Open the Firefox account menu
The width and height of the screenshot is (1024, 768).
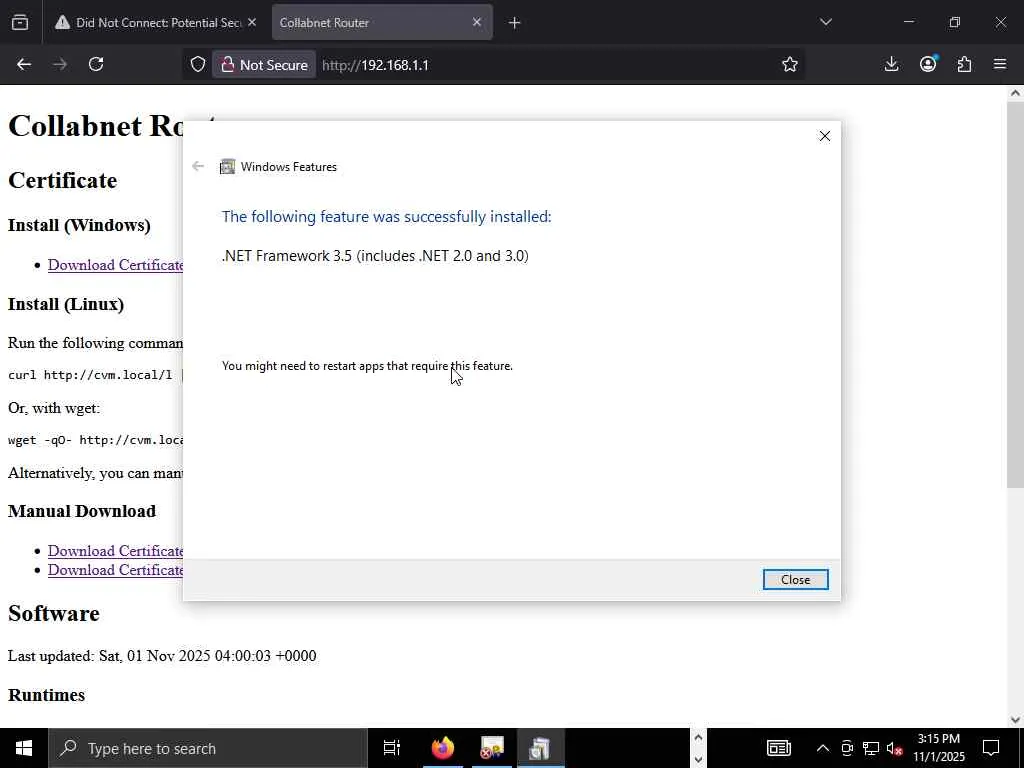pyautogui.click(x=928, y=64)
